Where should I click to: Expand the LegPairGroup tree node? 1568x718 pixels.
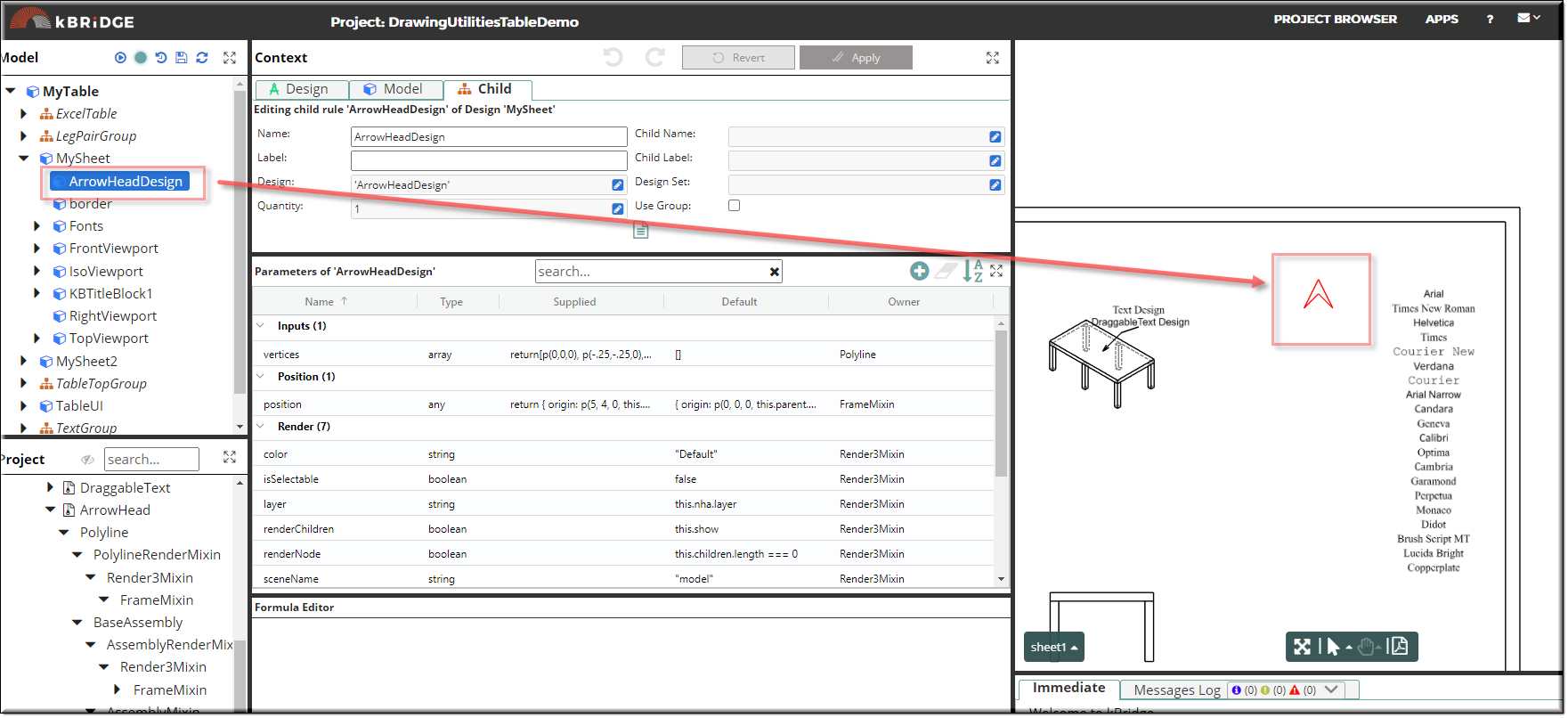point(23,136)
